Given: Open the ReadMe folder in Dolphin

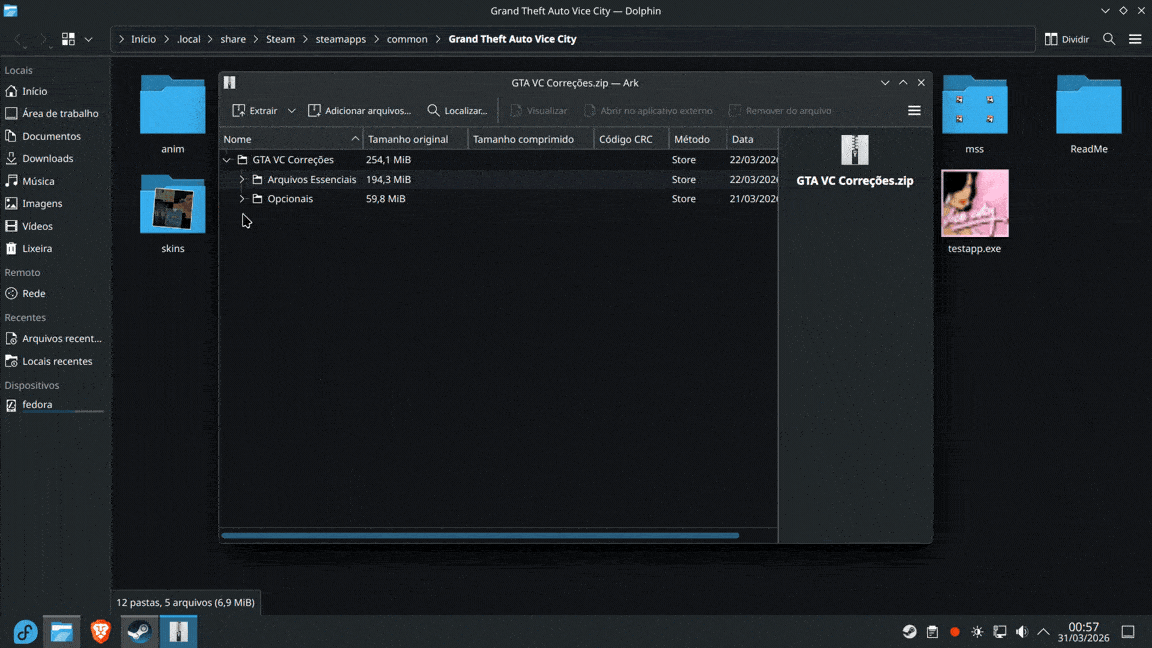Looking at the screenshot, I should (x=1088, y=115).
